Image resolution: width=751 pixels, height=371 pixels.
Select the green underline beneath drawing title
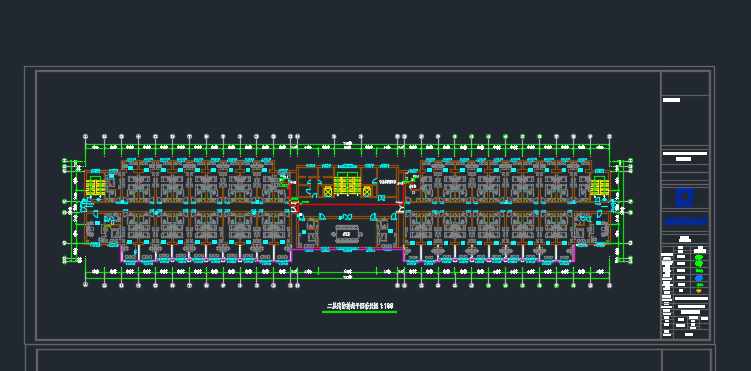359,312
